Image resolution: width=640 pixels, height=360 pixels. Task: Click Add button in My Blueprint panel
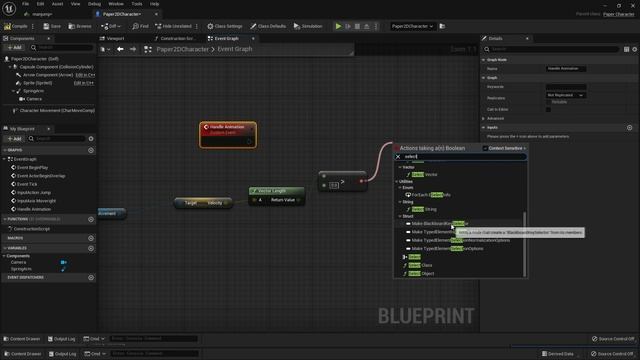click(x=14, y=139)
